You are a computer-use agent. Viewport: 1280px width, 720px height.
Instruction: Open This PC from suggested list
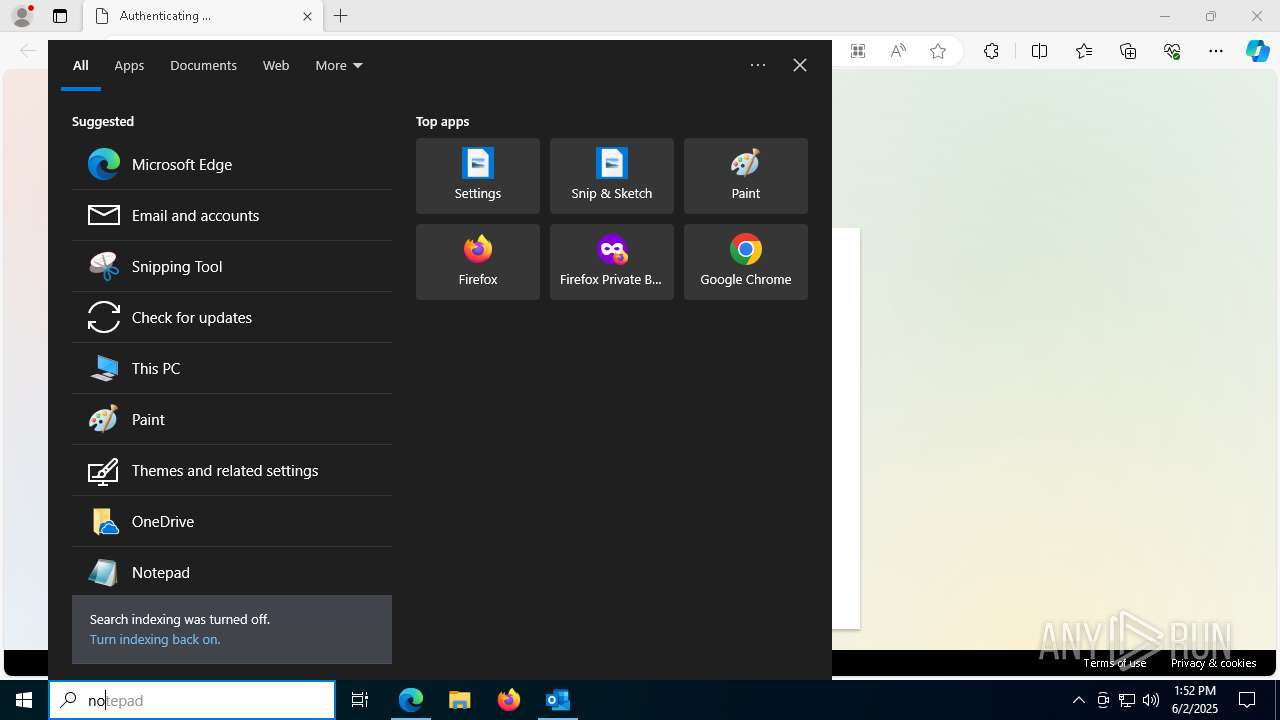232,368
